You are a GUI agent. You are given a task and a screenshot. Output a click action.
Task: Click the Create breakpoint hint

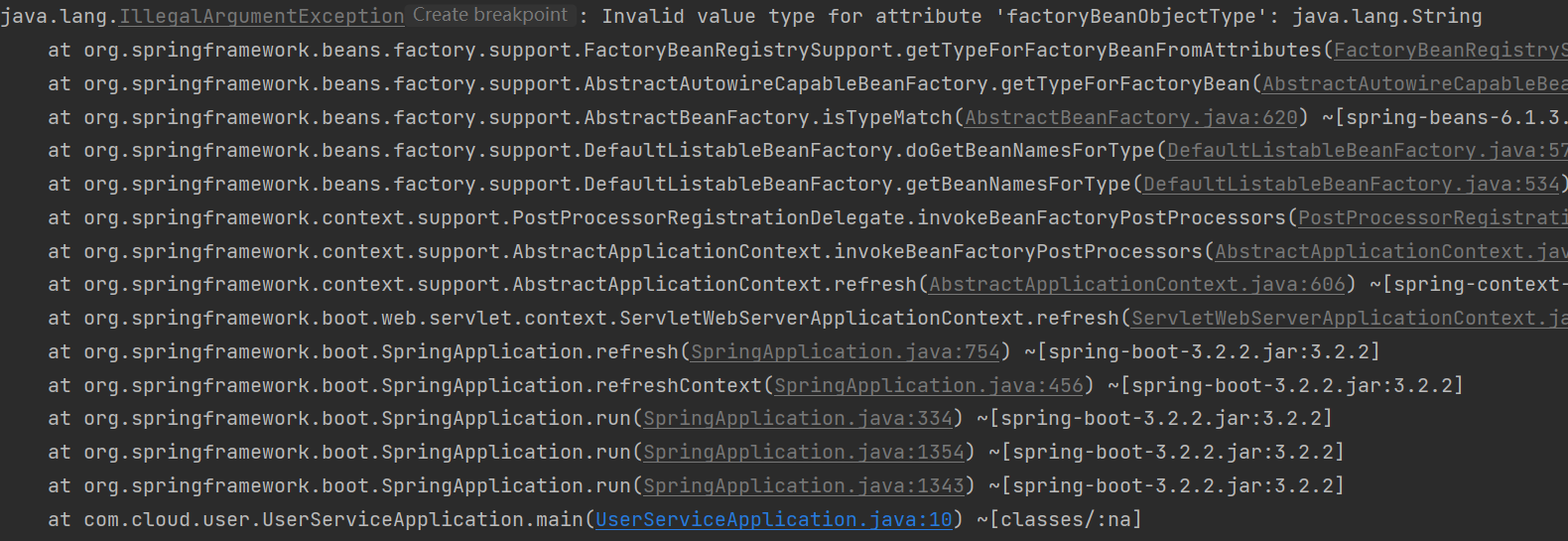point(490,15)
